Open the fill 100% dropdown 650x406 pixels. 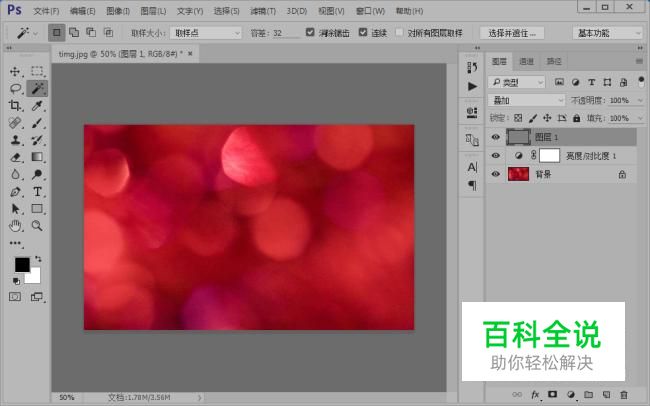click(x=640, y=118)
